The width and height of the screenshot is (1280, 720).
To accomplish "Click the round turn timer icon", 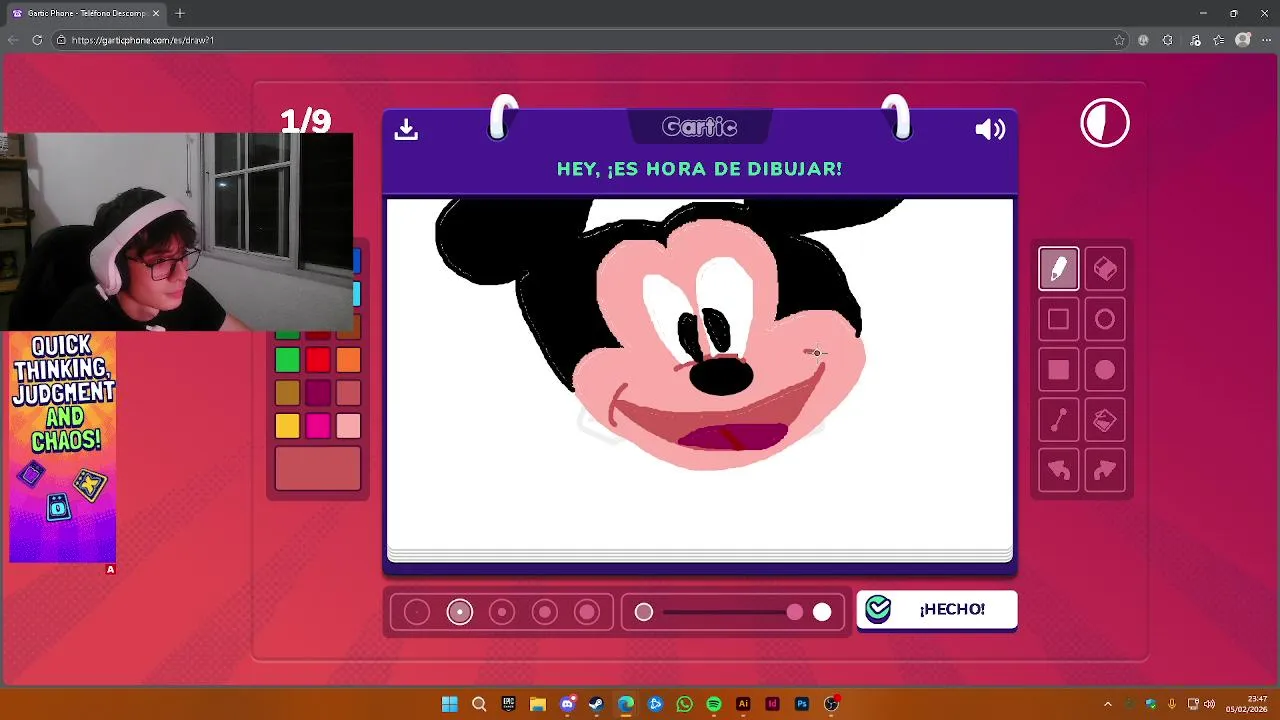I will 1105,124.
